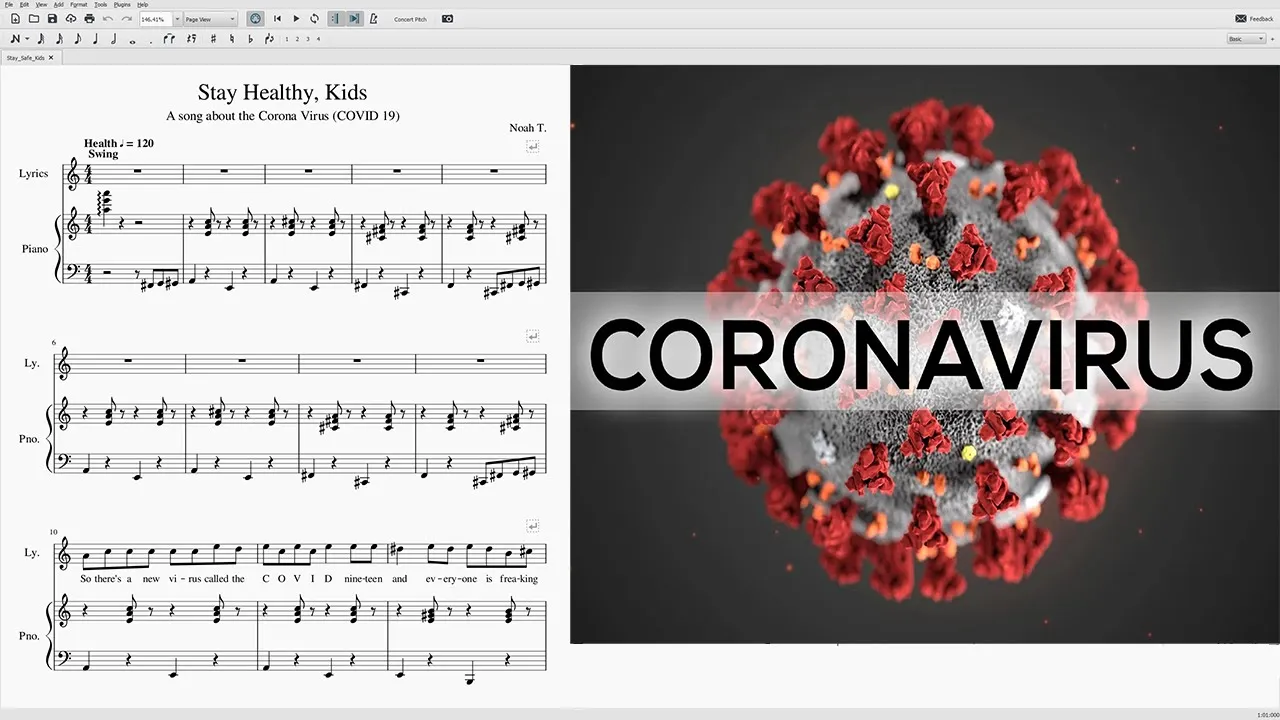Image resolution: width=1280 pixels, height=720 pixels.
Task: Select composer text 'Noah T.'
Action: (x=528, y=129)
